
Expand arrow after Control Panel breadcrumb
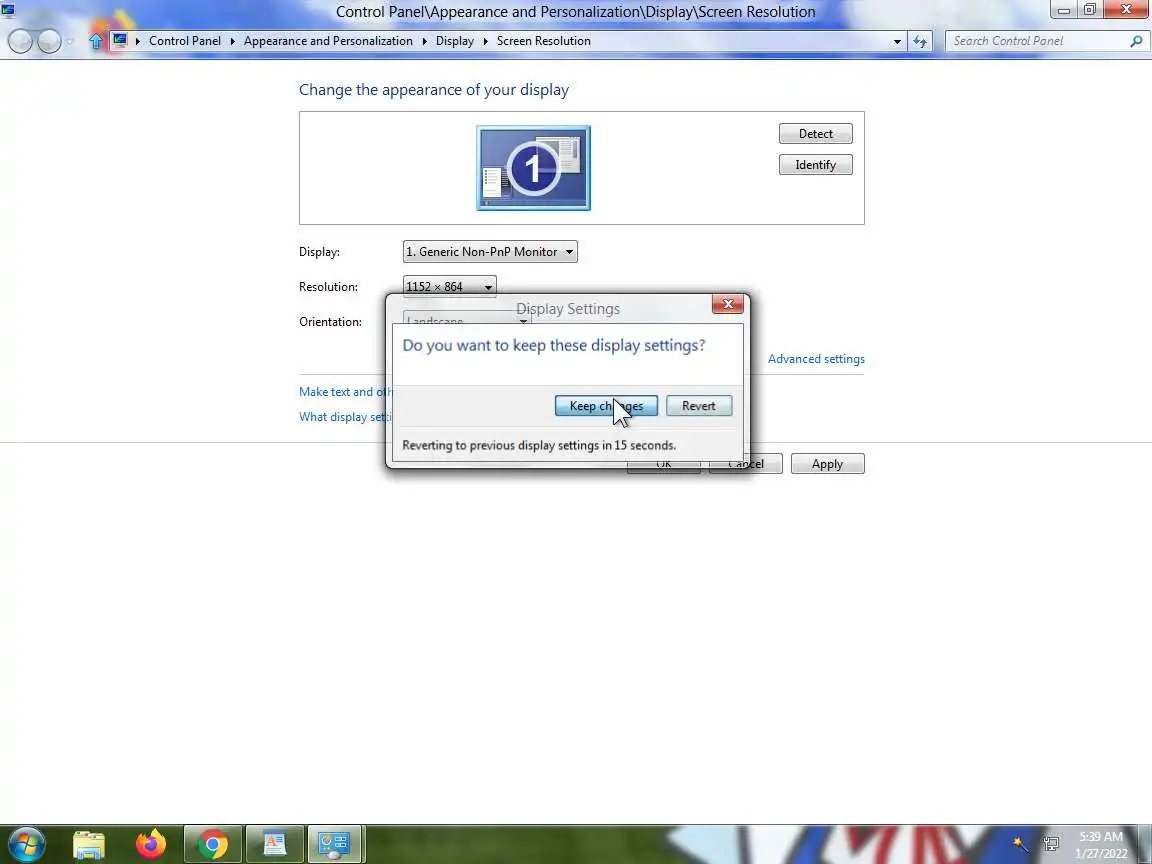click(x=232, y=41)
